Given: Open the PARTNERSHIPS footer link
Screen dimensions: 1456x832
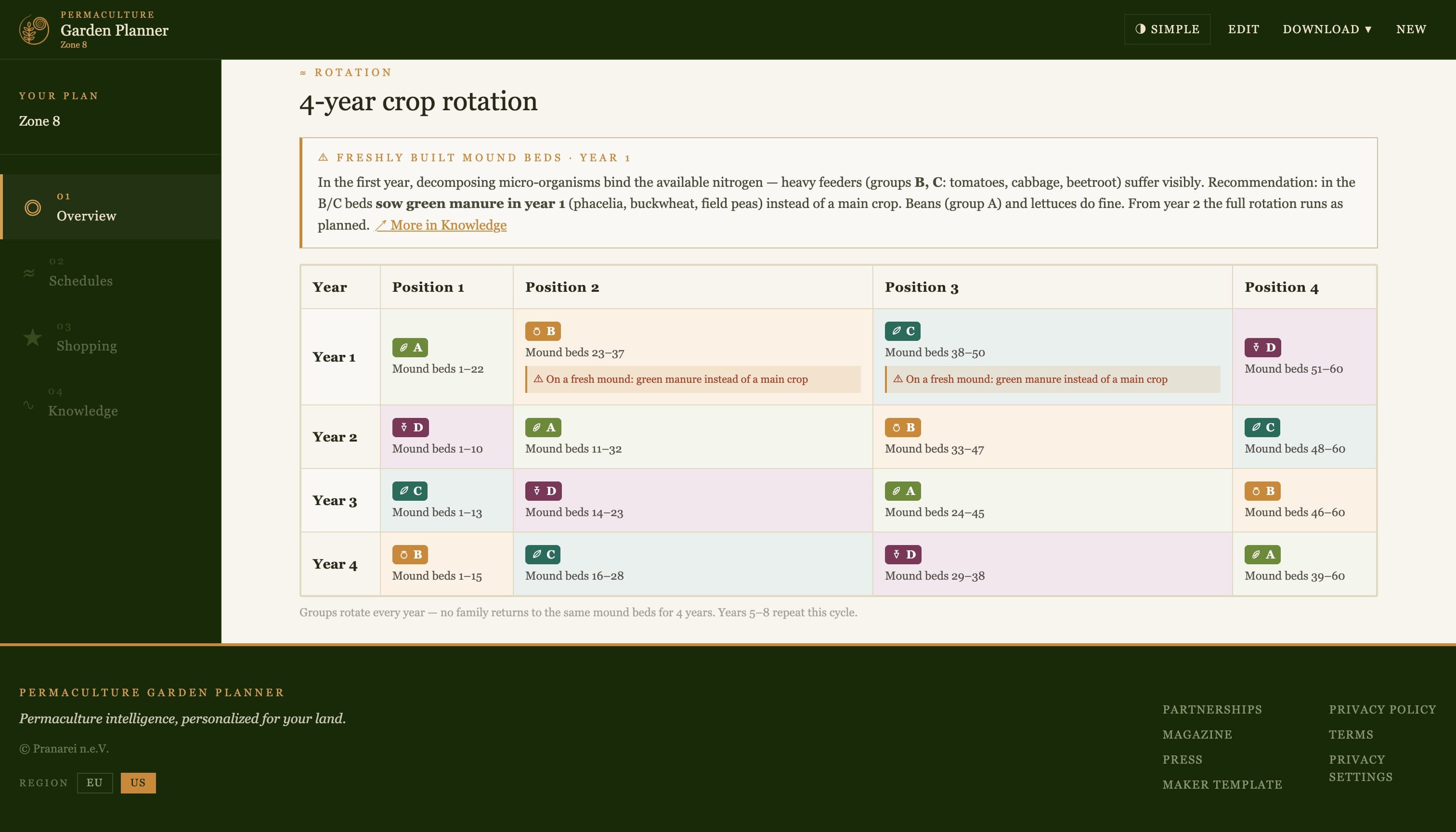Looking at the screenshot, I should 1212,709.
